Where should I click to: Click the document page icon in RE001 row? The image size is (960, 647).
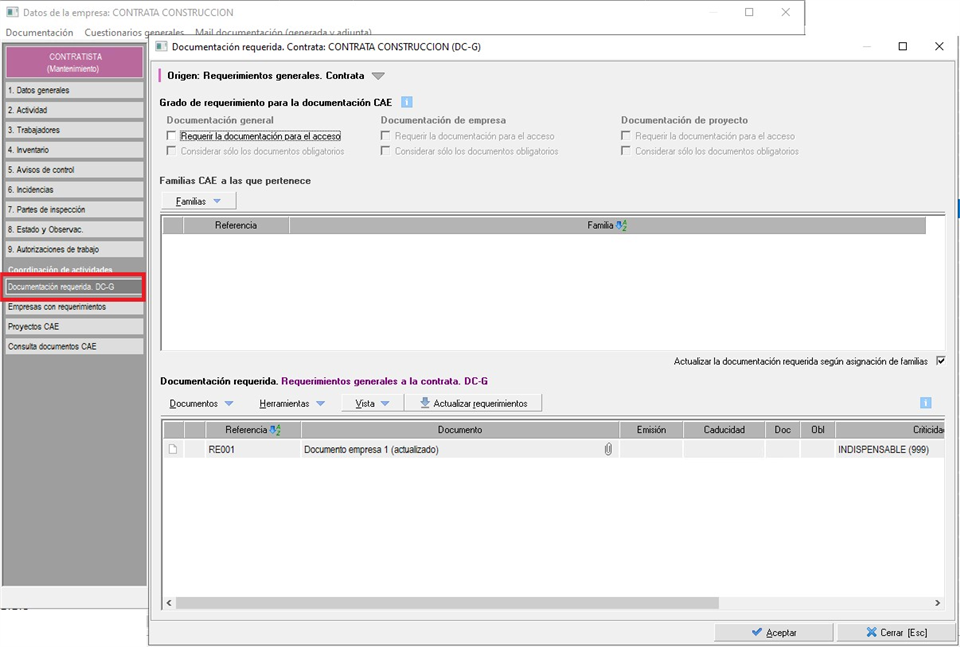point(173,449)
